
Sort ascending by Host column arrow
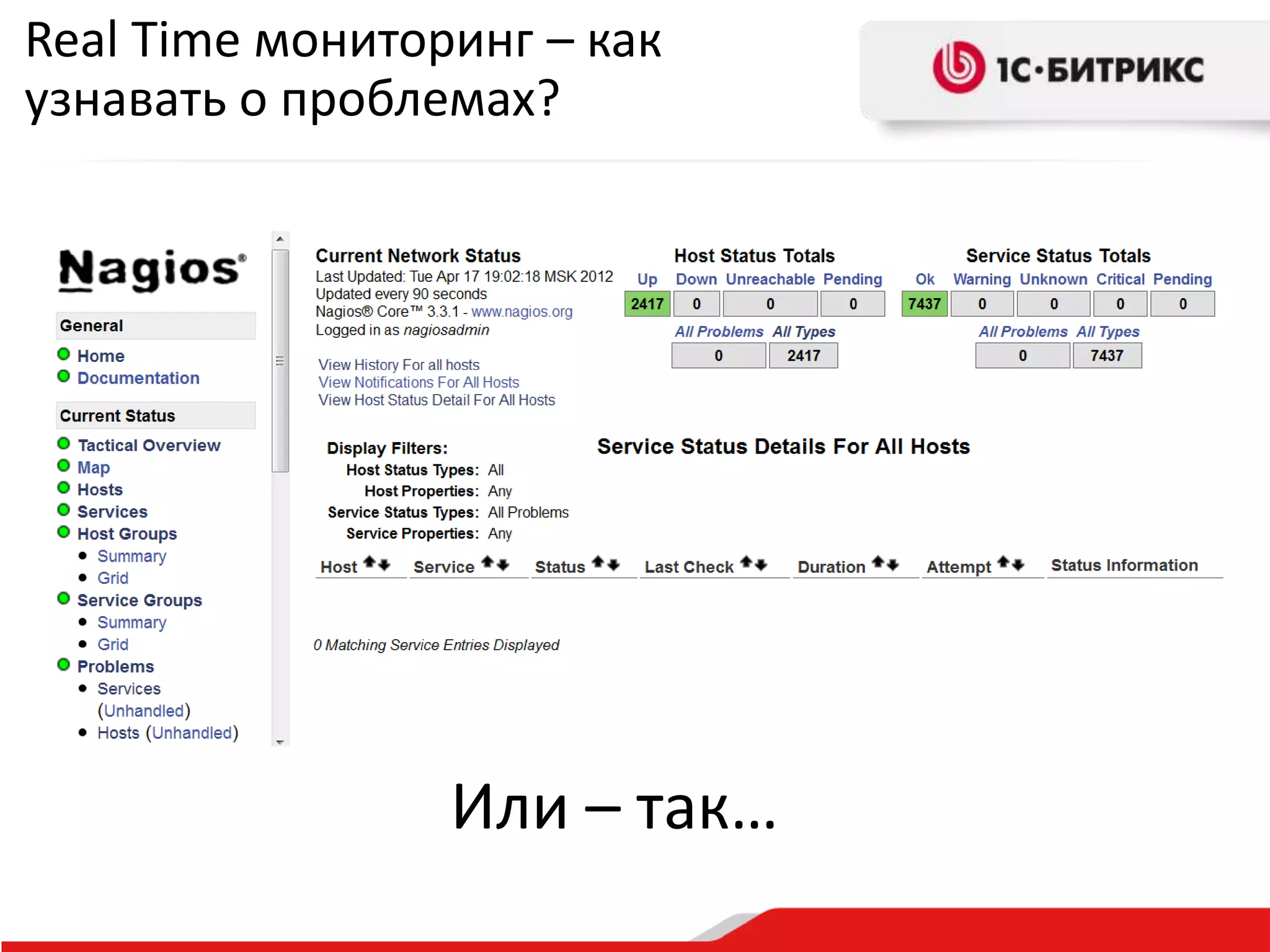click(x=370, y=562)
